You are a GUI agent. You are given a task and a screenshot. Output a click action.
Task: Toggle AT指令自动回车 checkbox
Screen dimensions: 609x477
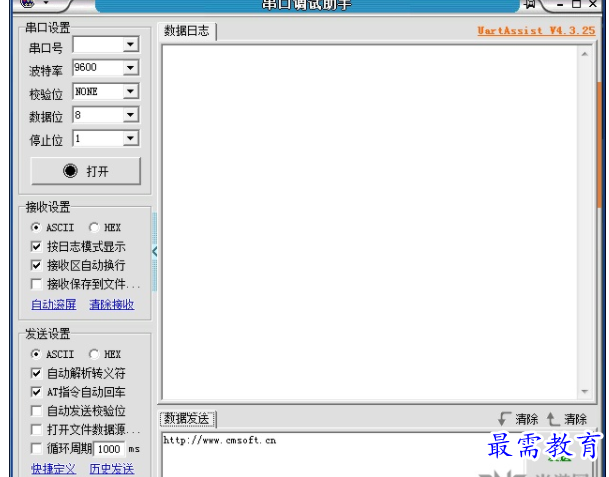tap(36, 392)
